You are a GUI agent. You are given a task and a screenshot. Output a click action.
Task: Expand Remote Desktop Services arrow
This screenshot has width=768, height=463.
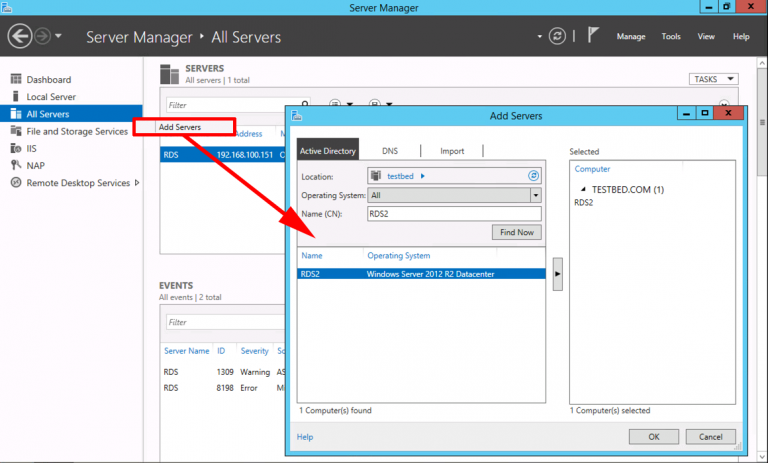pos(137,182)
